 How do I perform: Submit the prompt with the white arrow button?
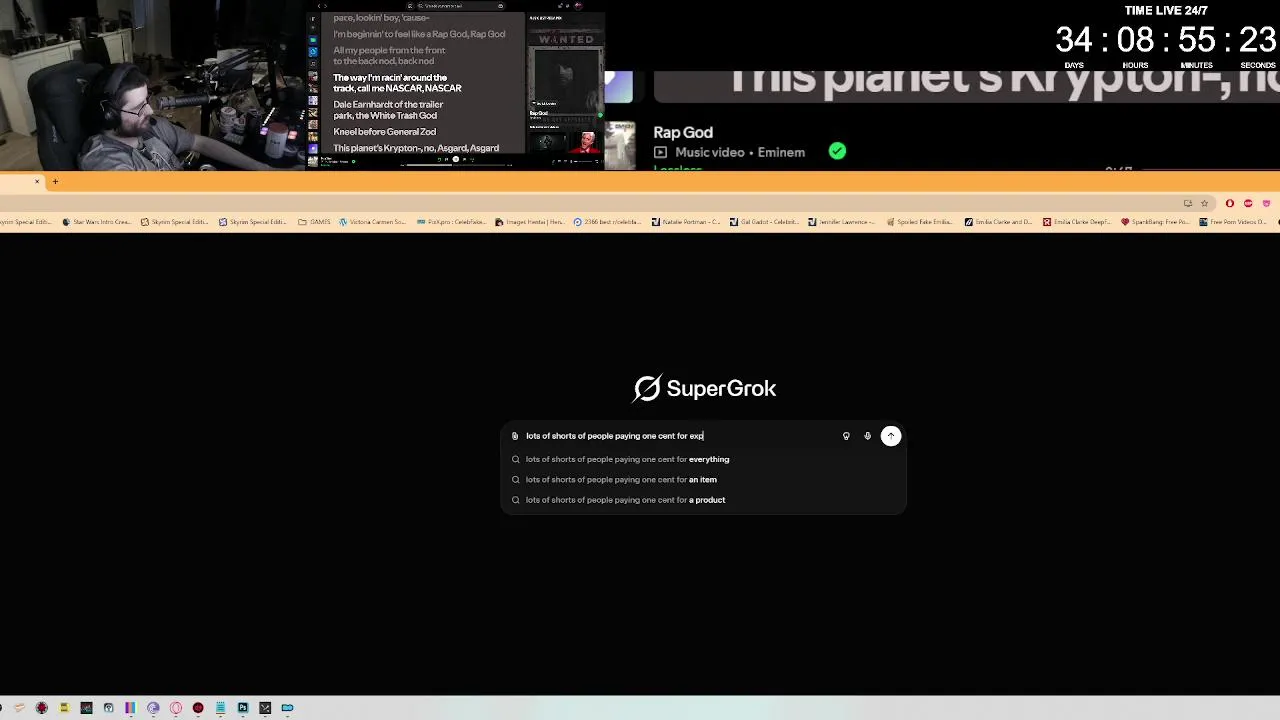click(890, 436)
